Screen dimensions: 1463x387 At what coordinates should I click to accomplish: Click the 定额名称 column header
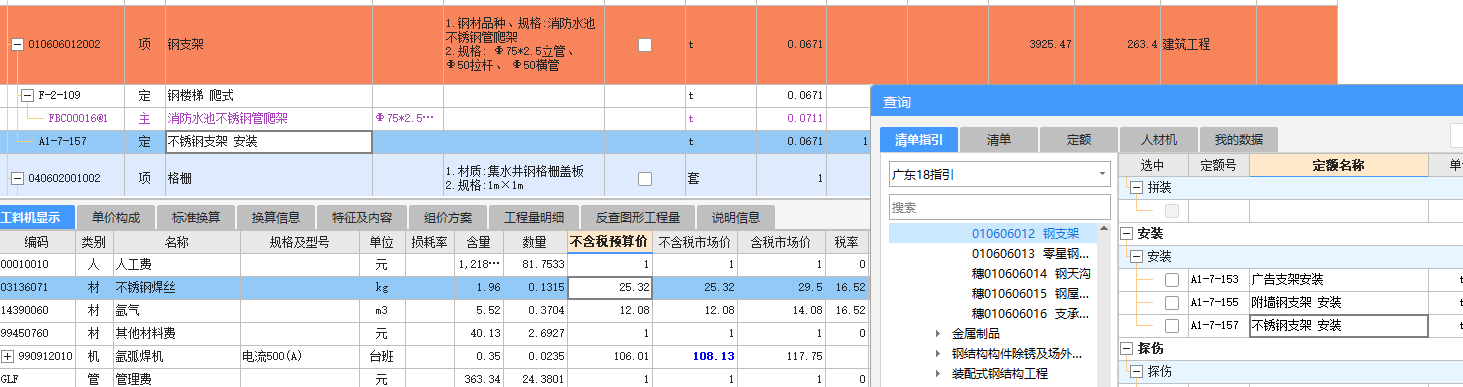tap(1338, 165)
